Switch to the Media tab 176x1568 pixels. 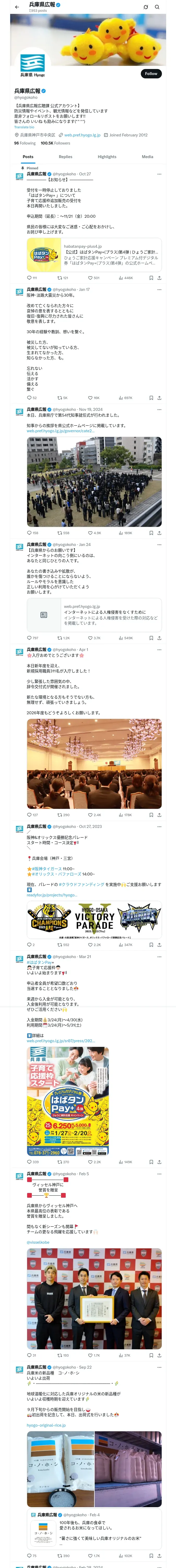coord(148,157)
